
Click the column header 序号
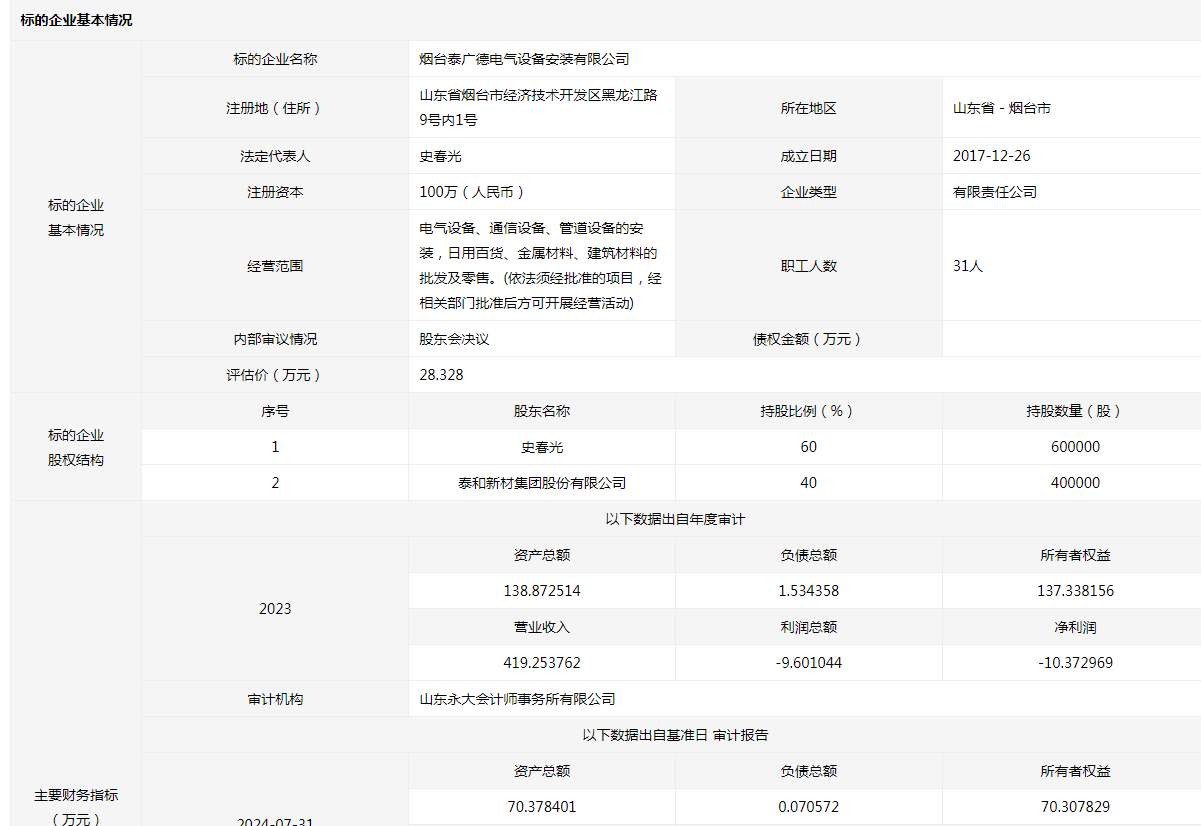coord(275,411)
